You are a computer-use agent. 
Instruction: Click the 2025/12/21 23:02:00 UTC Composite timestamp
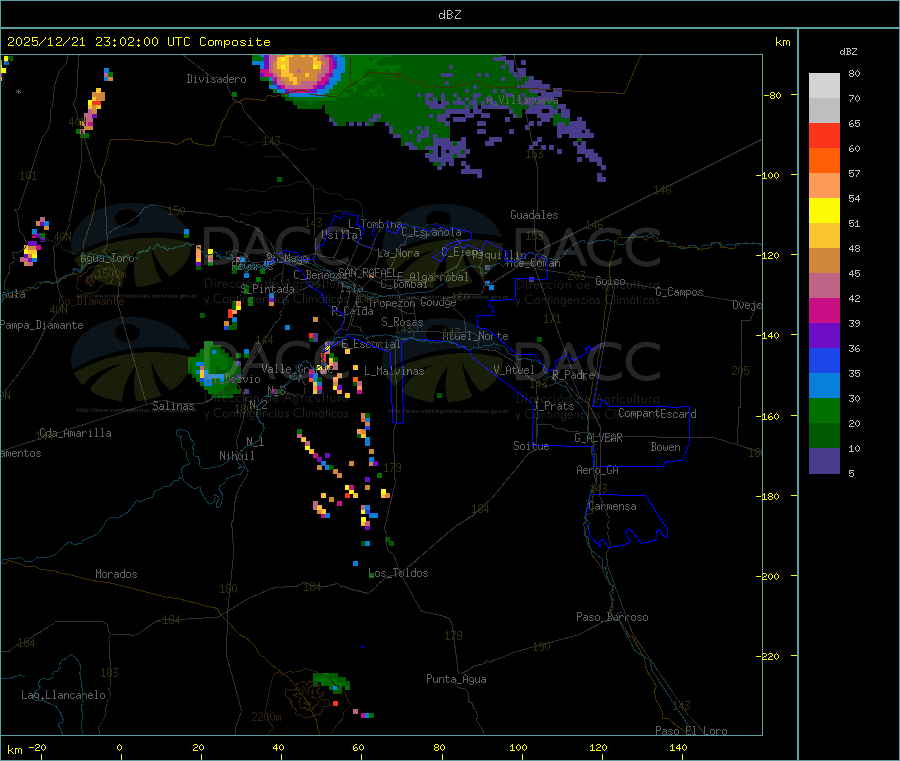138,42
